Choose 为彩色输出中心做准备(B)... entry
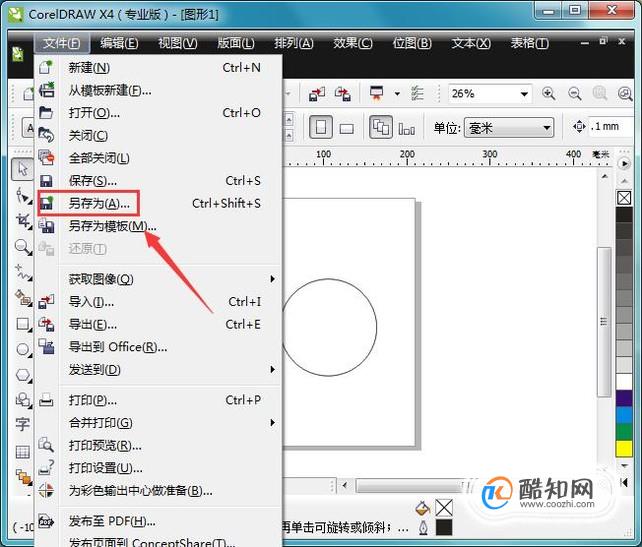This screenshot has width=642, height=547. (x=159, y=490)
